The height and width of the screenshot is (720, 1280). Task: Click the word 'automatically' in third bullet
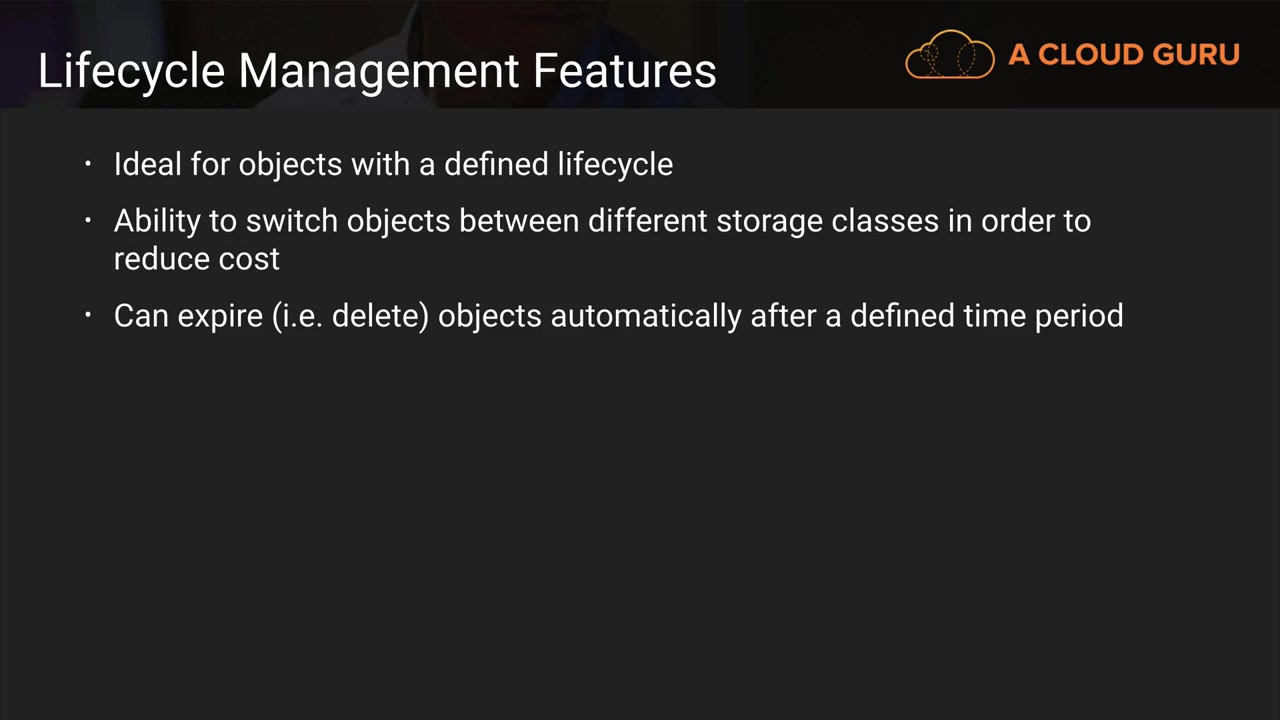pyautogui.click(x=646, y=316)
